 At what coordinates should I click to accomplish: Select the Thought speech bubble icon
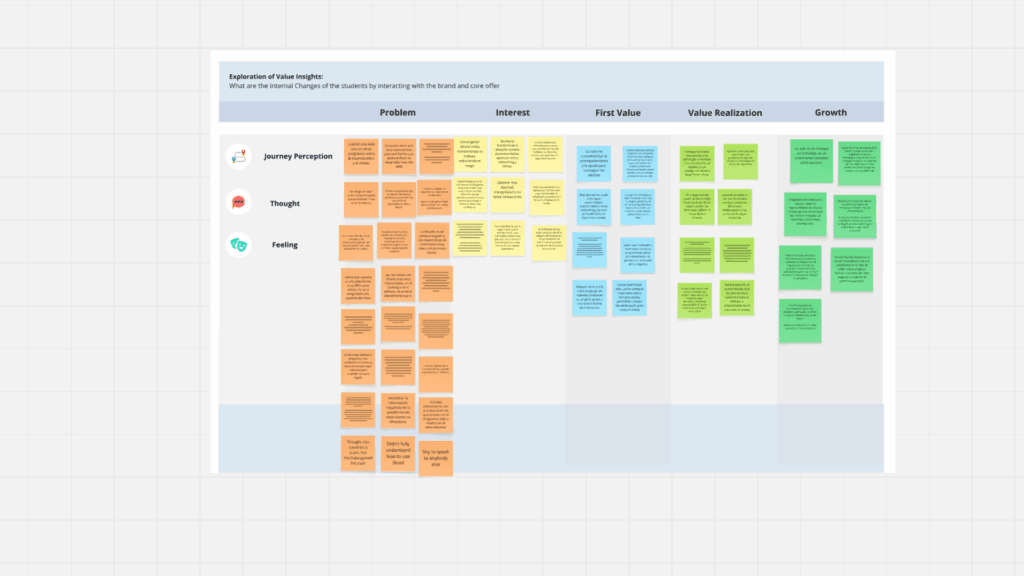click(x=238, y=202)
